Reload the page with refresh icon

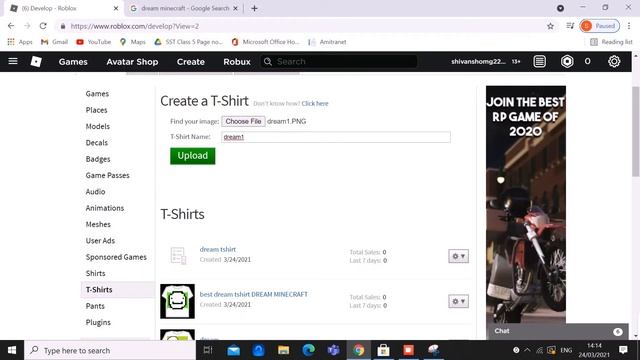[x=43, y=26]
